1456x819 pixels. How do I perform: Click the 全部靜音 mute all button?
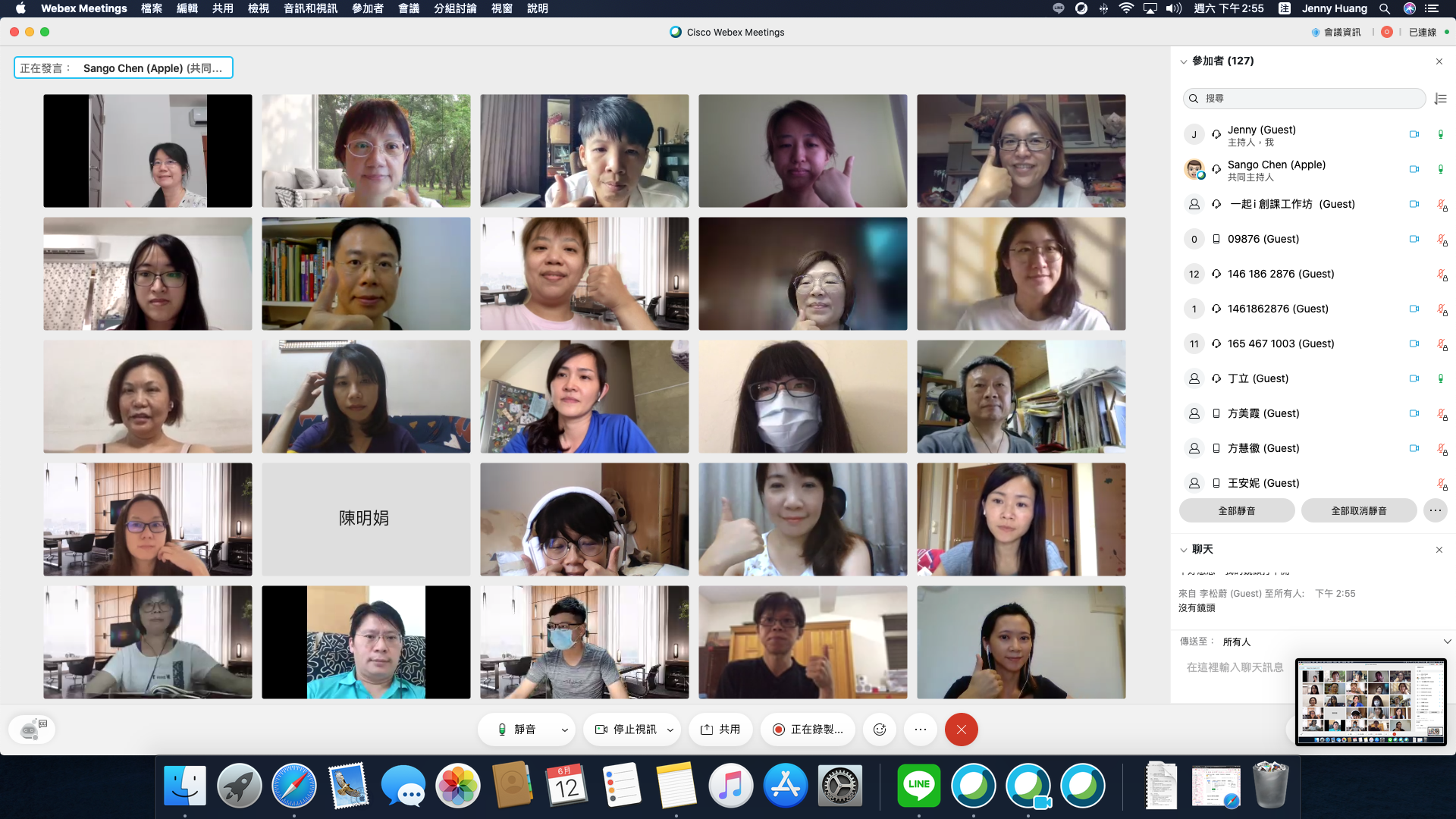[1237, 510]
